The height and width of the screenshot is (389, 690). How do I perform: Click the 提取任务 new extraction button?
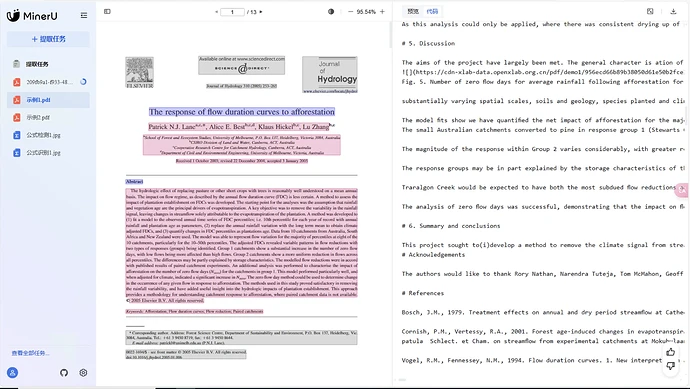48,39
